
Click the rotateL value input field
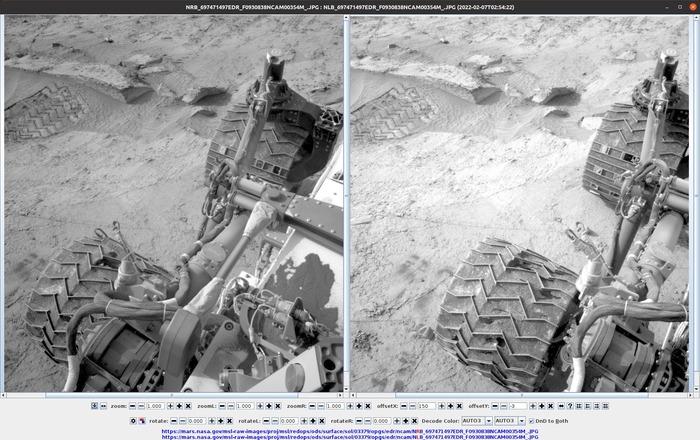coord(289,421)
